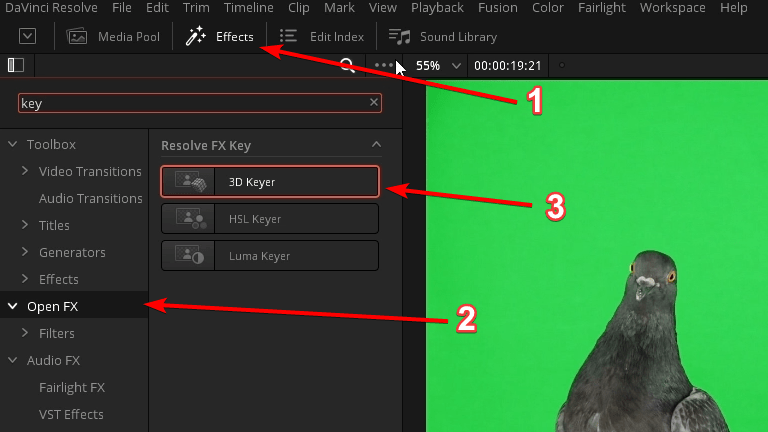Select the Open FX label
This screenshot has height=432, width=768.
click(x=52, y=307)
